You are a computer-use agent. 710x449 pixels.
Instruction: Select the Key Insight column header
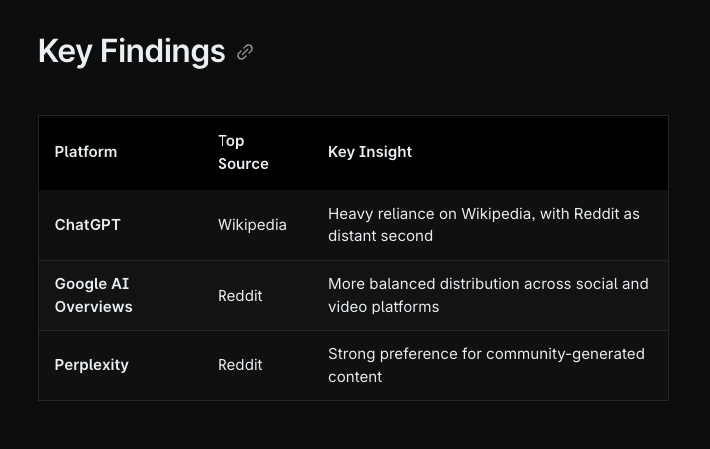tap(370, 152)
